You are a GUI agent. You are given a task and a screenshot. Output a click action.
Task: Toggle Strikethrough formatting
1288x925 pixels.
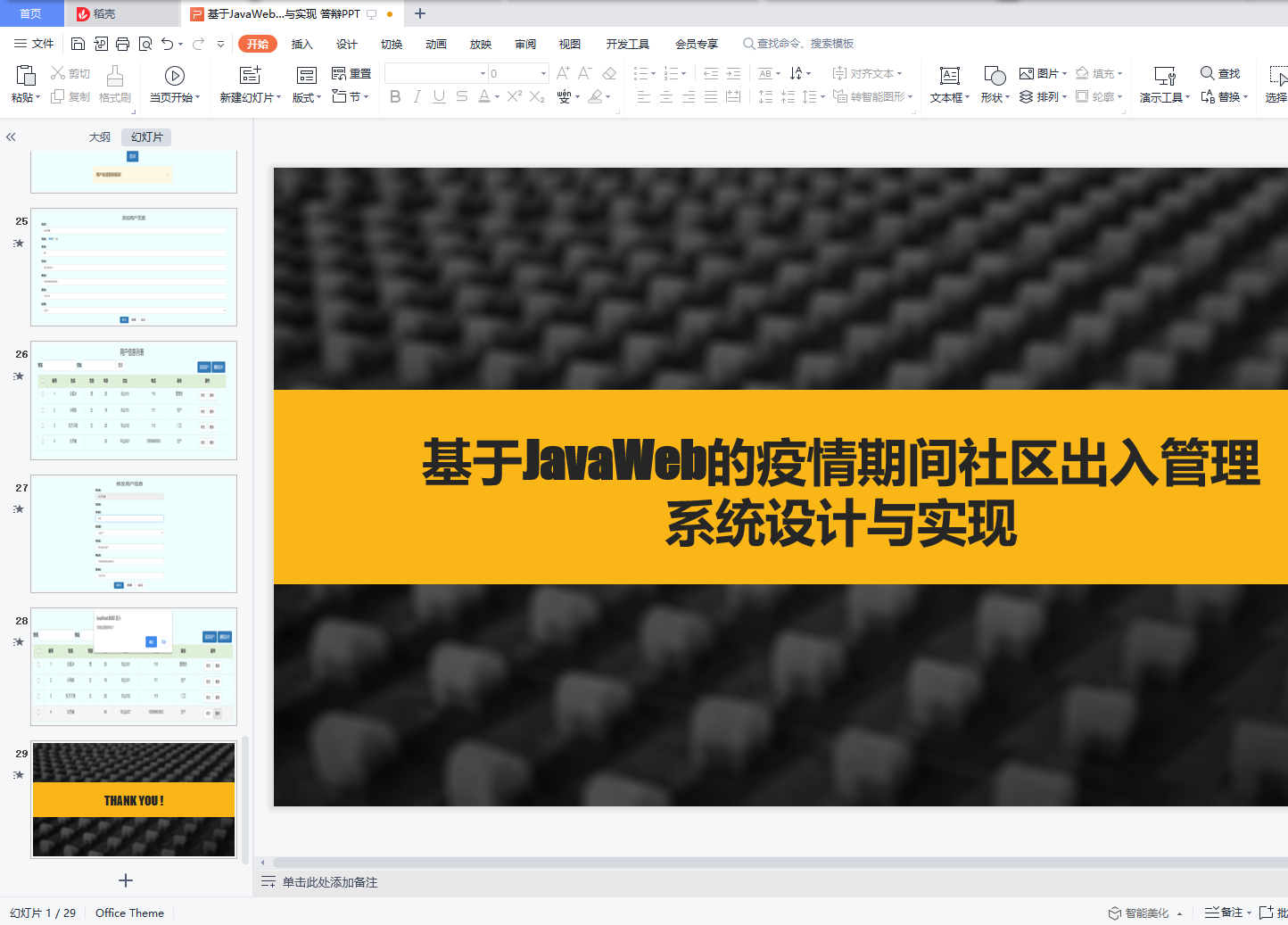[x=461, y=96]
